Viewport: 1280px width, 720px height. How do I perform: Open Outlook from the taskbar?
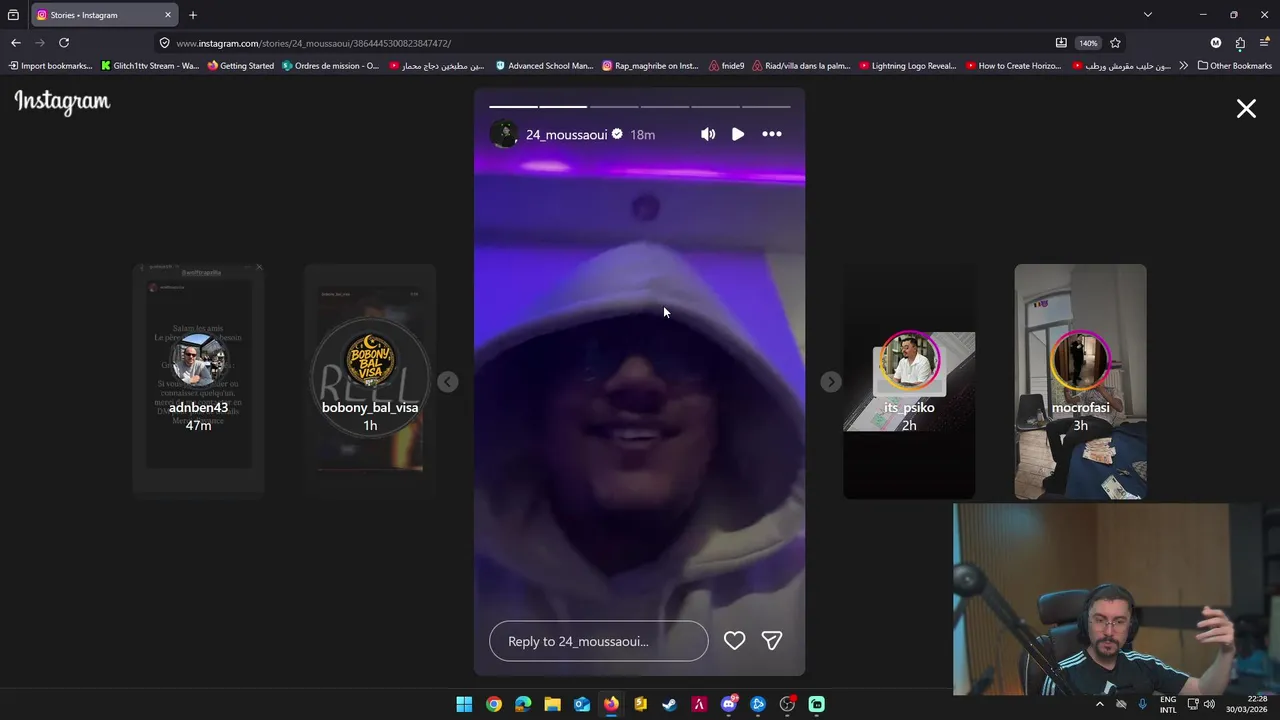tap(582, 704)
